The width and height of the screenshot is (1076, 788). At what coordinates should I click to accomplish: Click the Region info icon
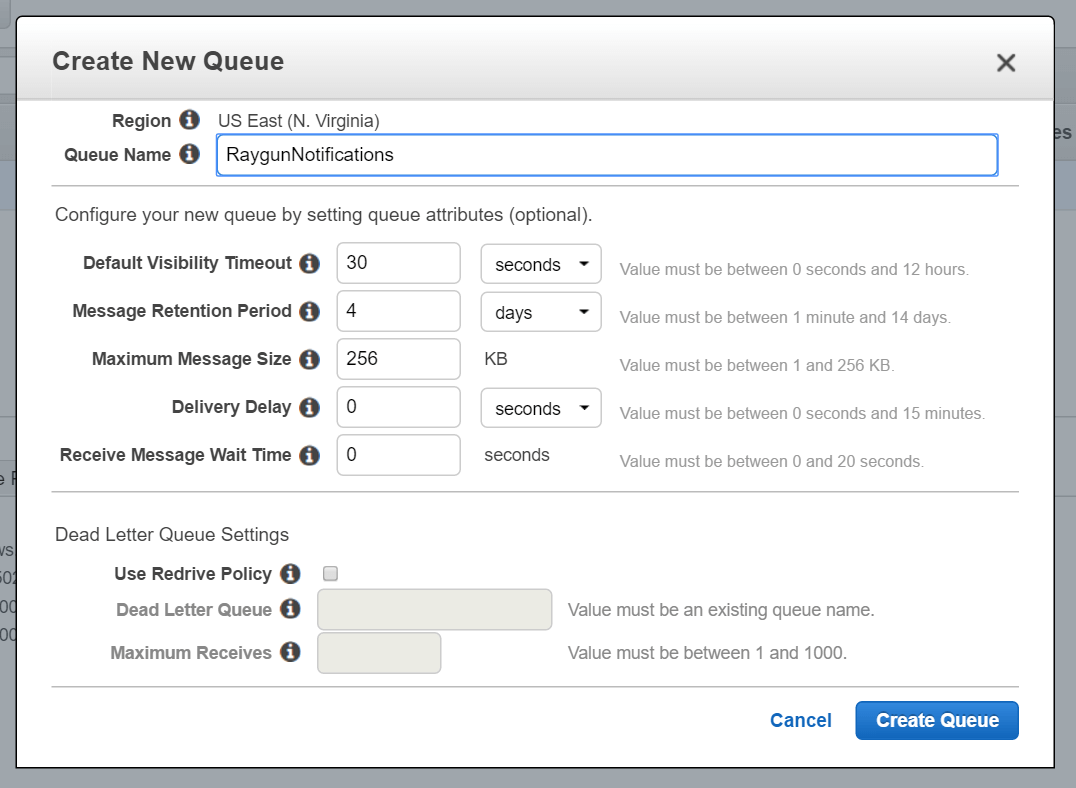(x=191, y=120)
